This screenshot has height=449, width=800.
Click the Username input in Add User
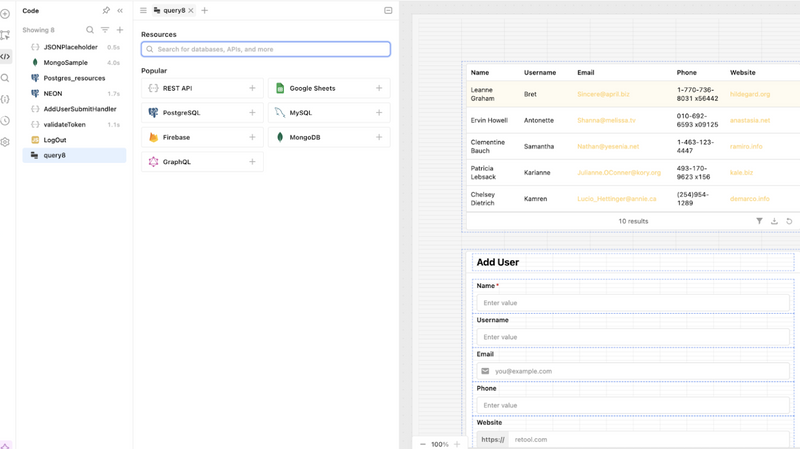(x=633, y=337)
